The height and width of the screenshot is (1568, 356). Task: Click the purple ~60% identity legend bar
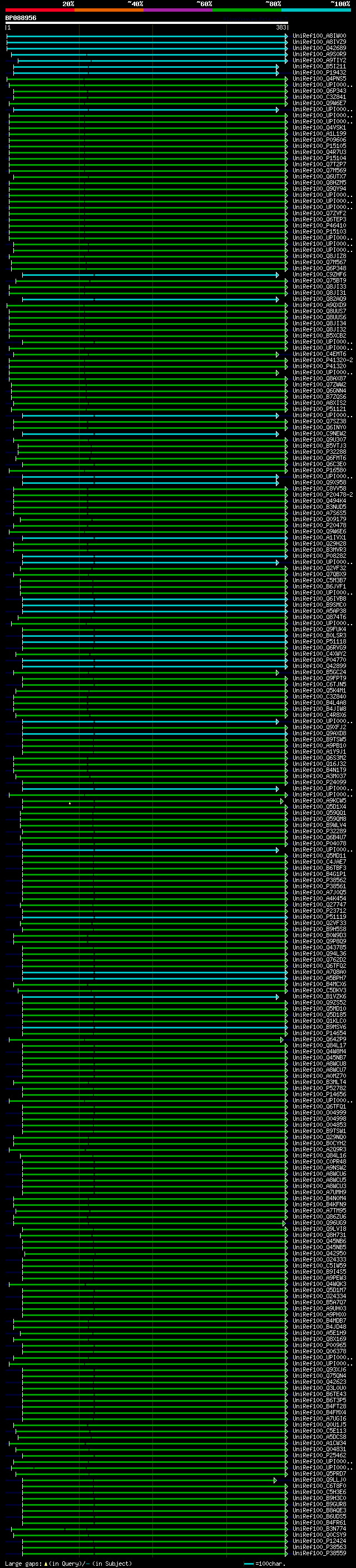[x=179, y=10]
